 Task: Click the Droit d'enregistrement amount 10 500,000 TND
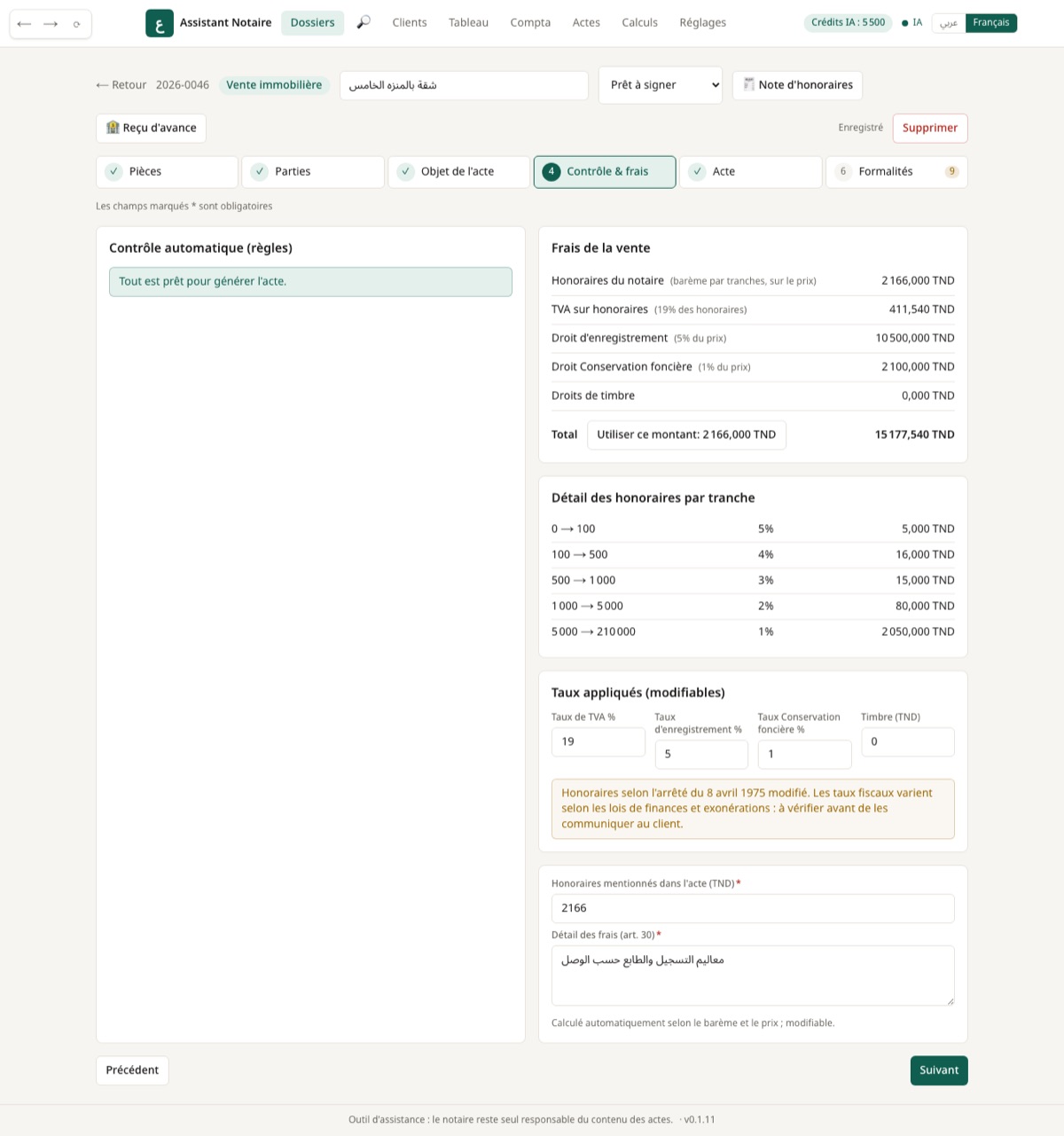click(x=915, y=338)
